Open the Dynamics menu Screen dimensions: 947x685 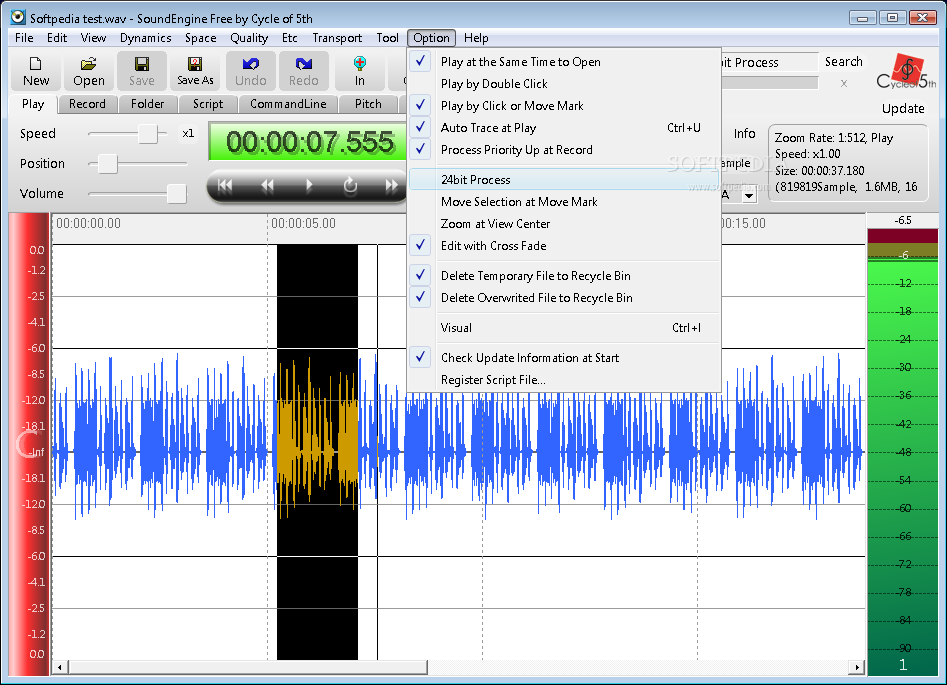point(146,38)
